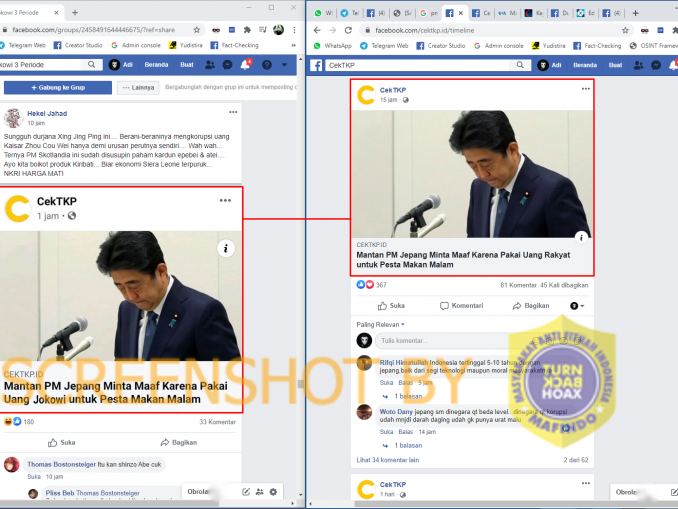Click Beranda in left Facebook bar
The image size is (678, 509).
156,65
